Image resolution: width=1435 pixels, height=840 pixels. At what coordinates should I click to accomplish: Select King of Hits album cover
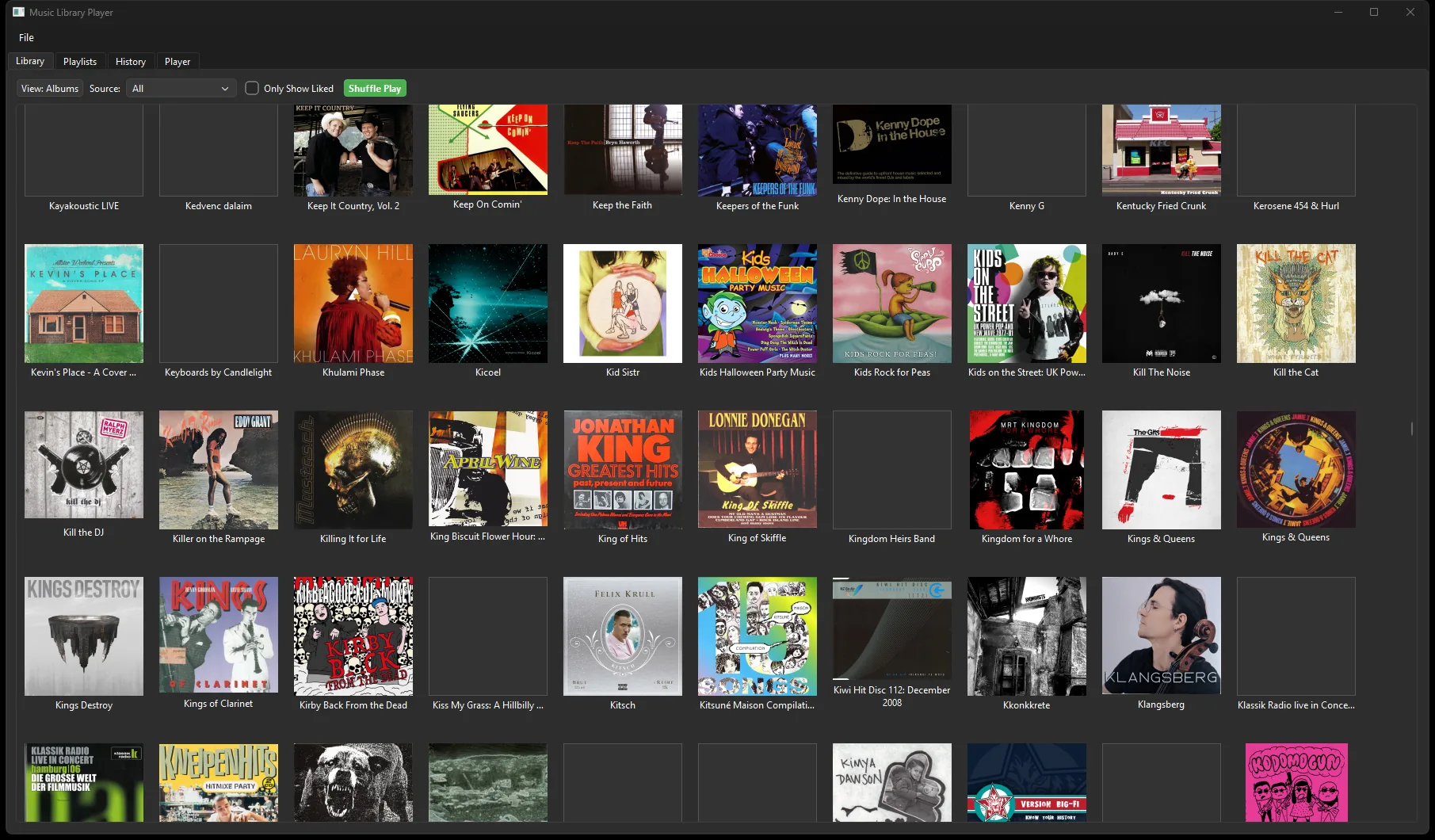click(x=623, y=470)
